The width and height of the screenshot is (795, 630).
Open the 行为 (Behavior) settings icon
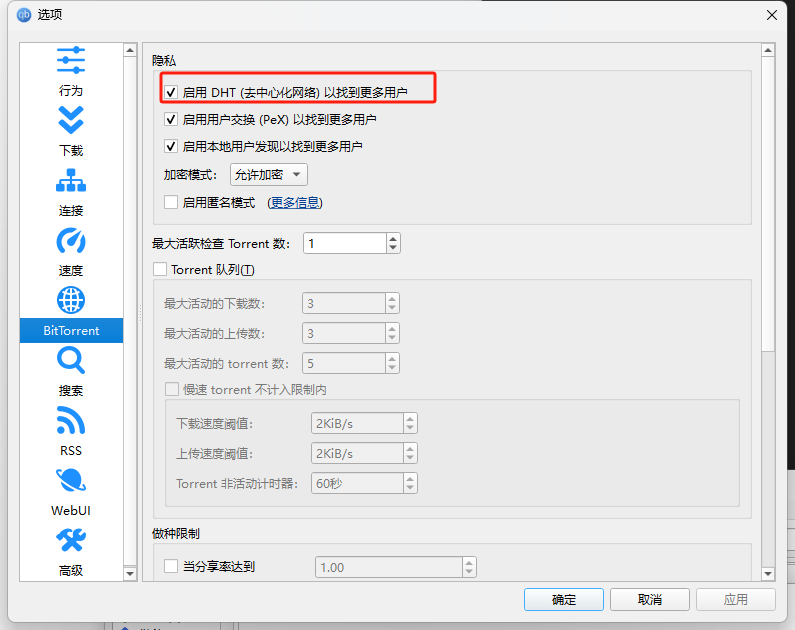[70, 60]
